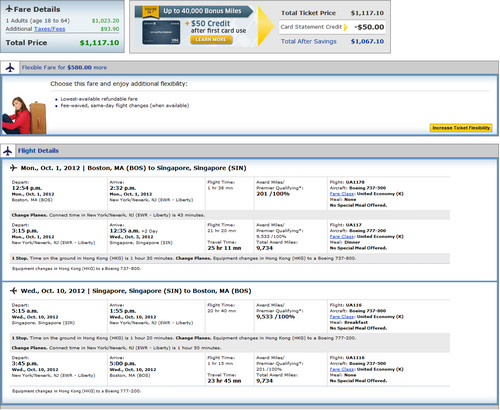Click the yellow arrow beside Card Statement Credit
500x410 pixels.
click(346, 27)
